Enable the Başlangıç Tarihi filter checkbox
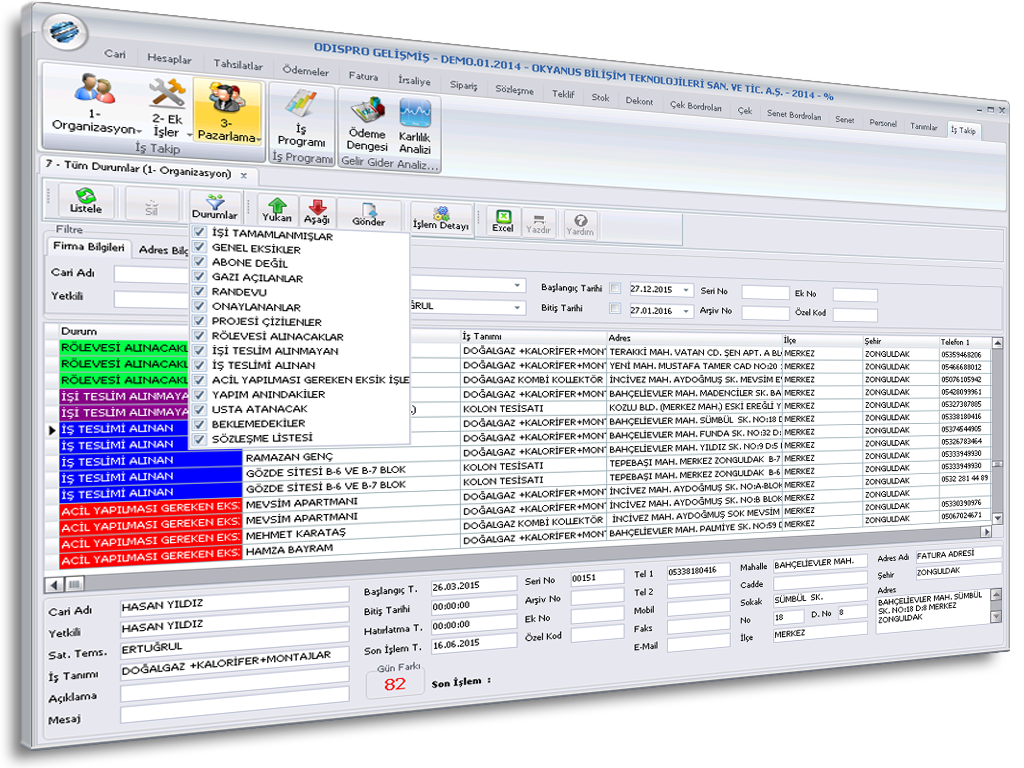Screen dimensions: 1024x768 pos(615,288)
